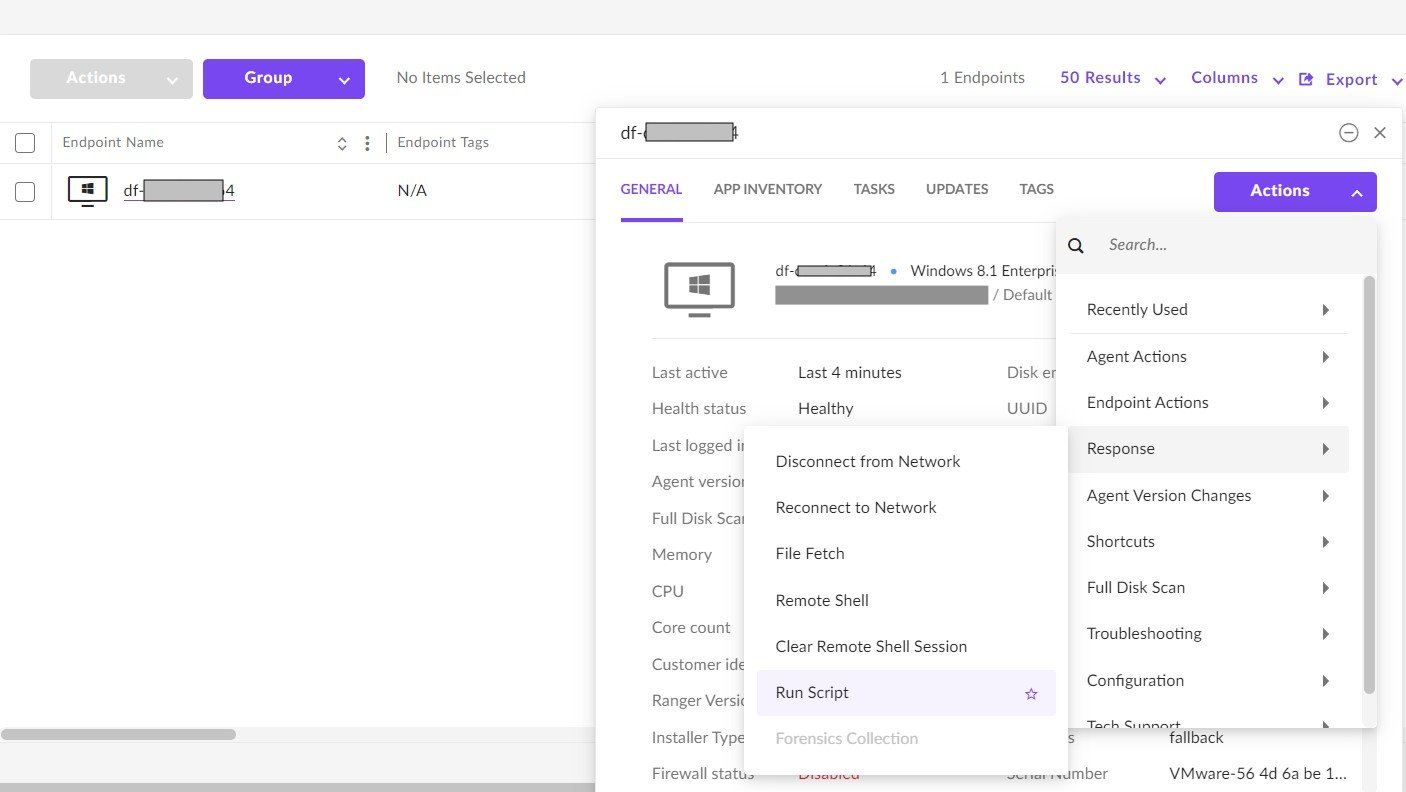Click the minimize circle icon in endpoint panel
1406x792 pixels.
tap(1348, 133)
